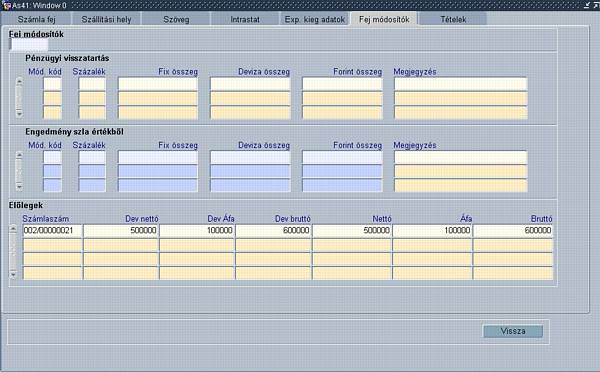This screenshot has width=600, height=372.
Task: Select the Dev bruttó value 600000
Action: [273, 230]
